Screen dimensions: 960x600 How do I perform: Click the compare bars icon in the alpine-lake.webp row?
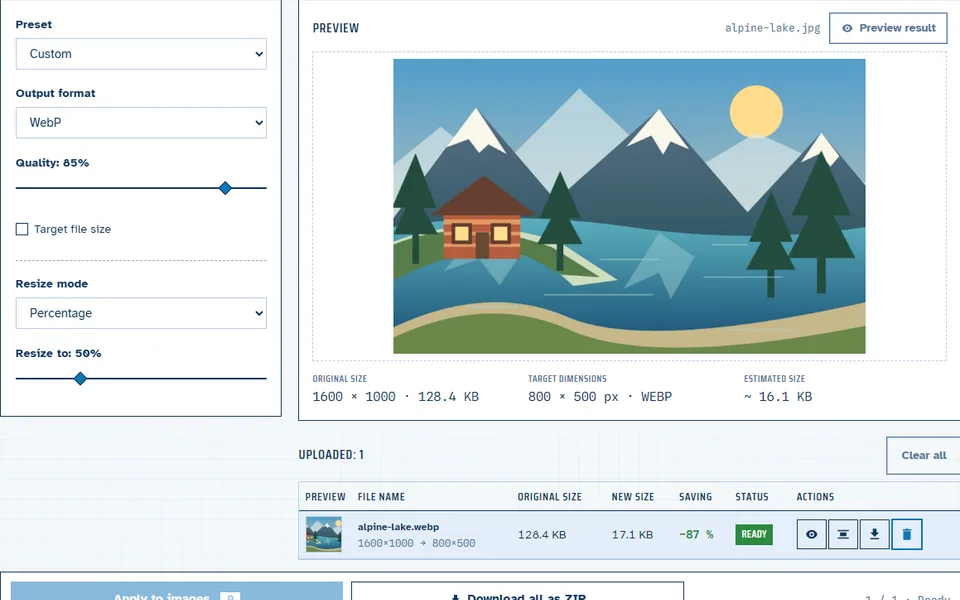click(843, 534)
